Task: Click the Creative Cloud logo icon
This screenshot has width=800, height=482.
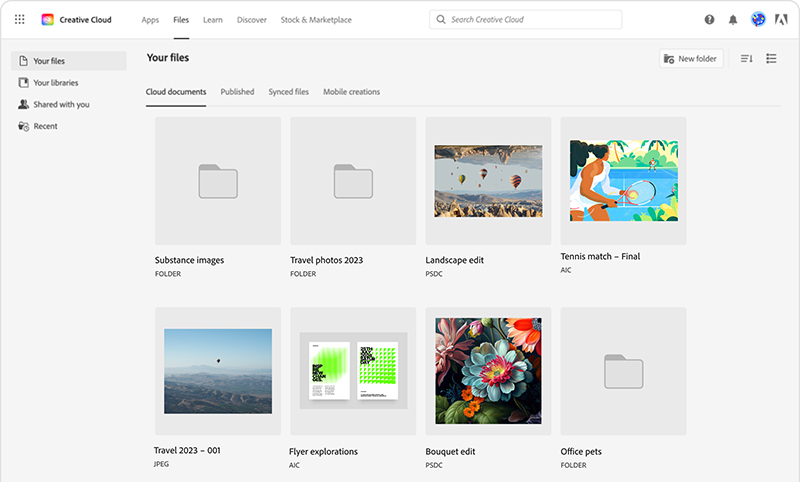Action: [x=47, y=19]
